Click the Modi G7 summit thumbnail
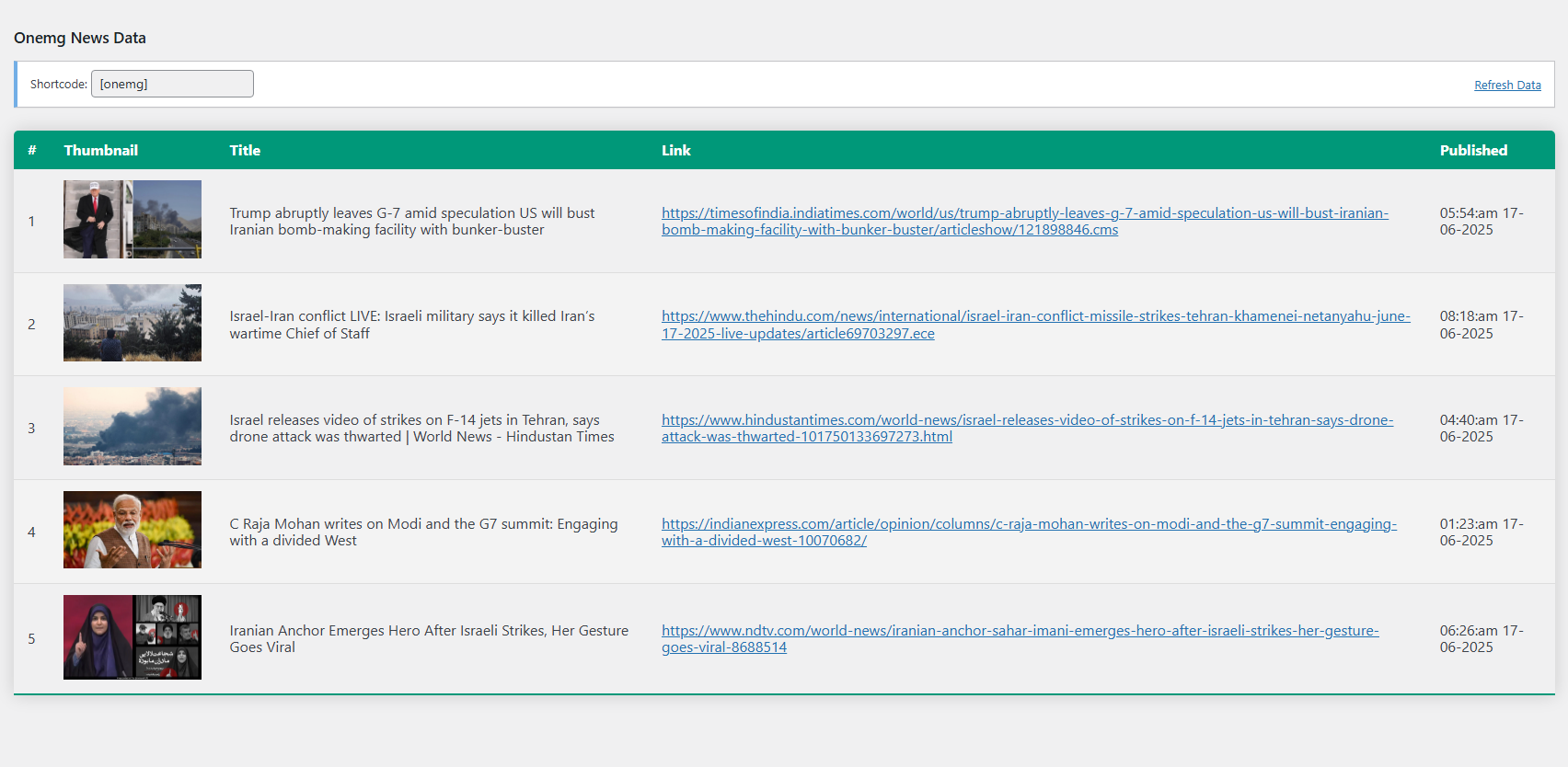 (133, 530)
